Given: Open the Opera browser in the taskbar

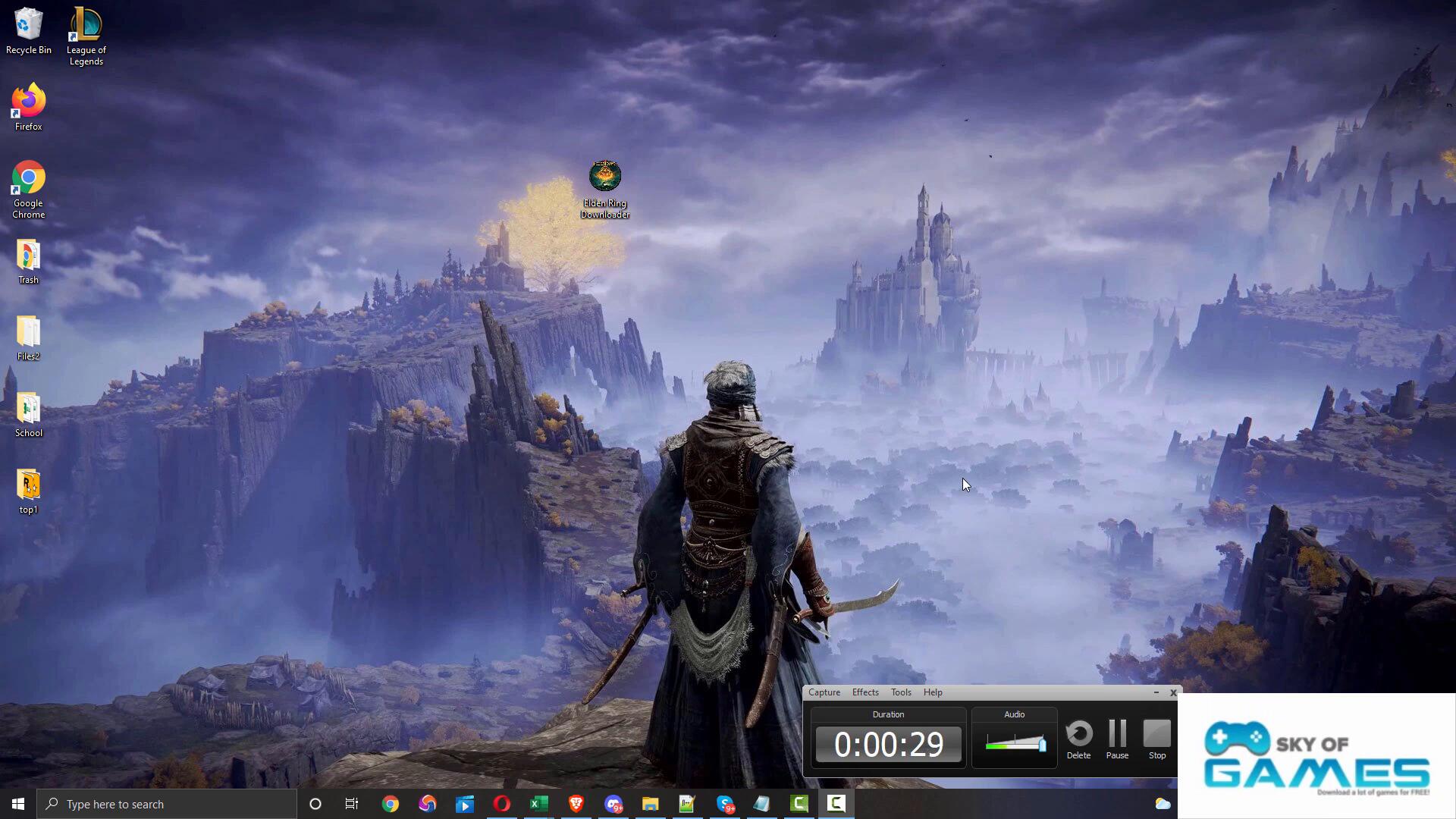Looking at the screenshot, I should [501, 804].
